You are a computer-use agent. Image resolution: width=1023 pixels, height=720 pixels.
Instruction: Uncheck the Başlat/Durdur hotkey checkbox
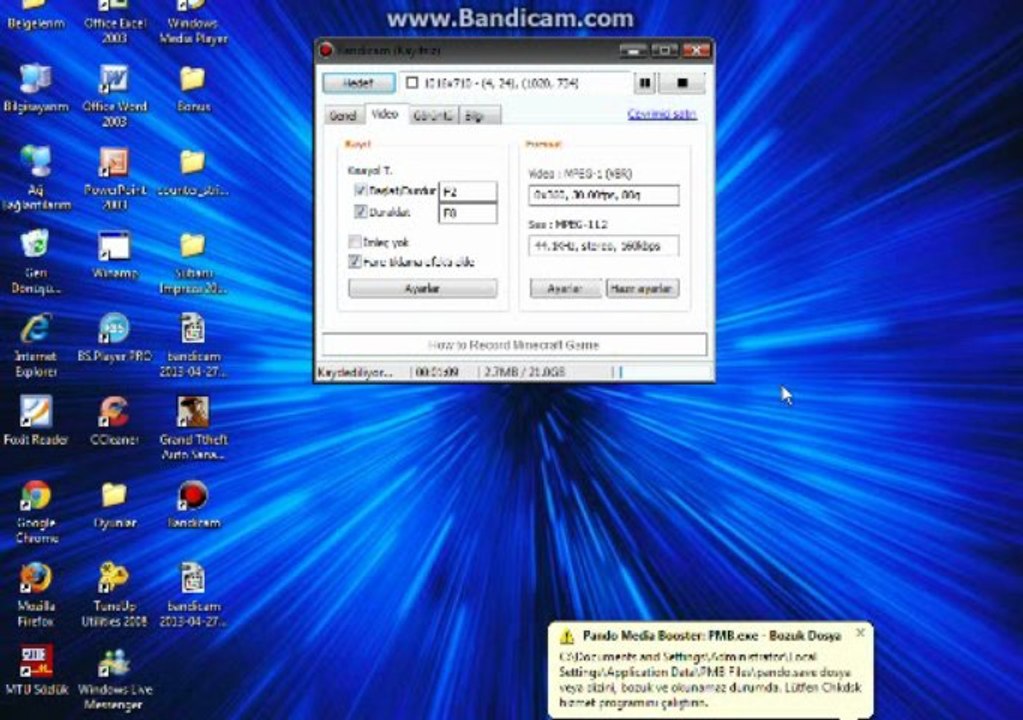[x=360, y=190]
